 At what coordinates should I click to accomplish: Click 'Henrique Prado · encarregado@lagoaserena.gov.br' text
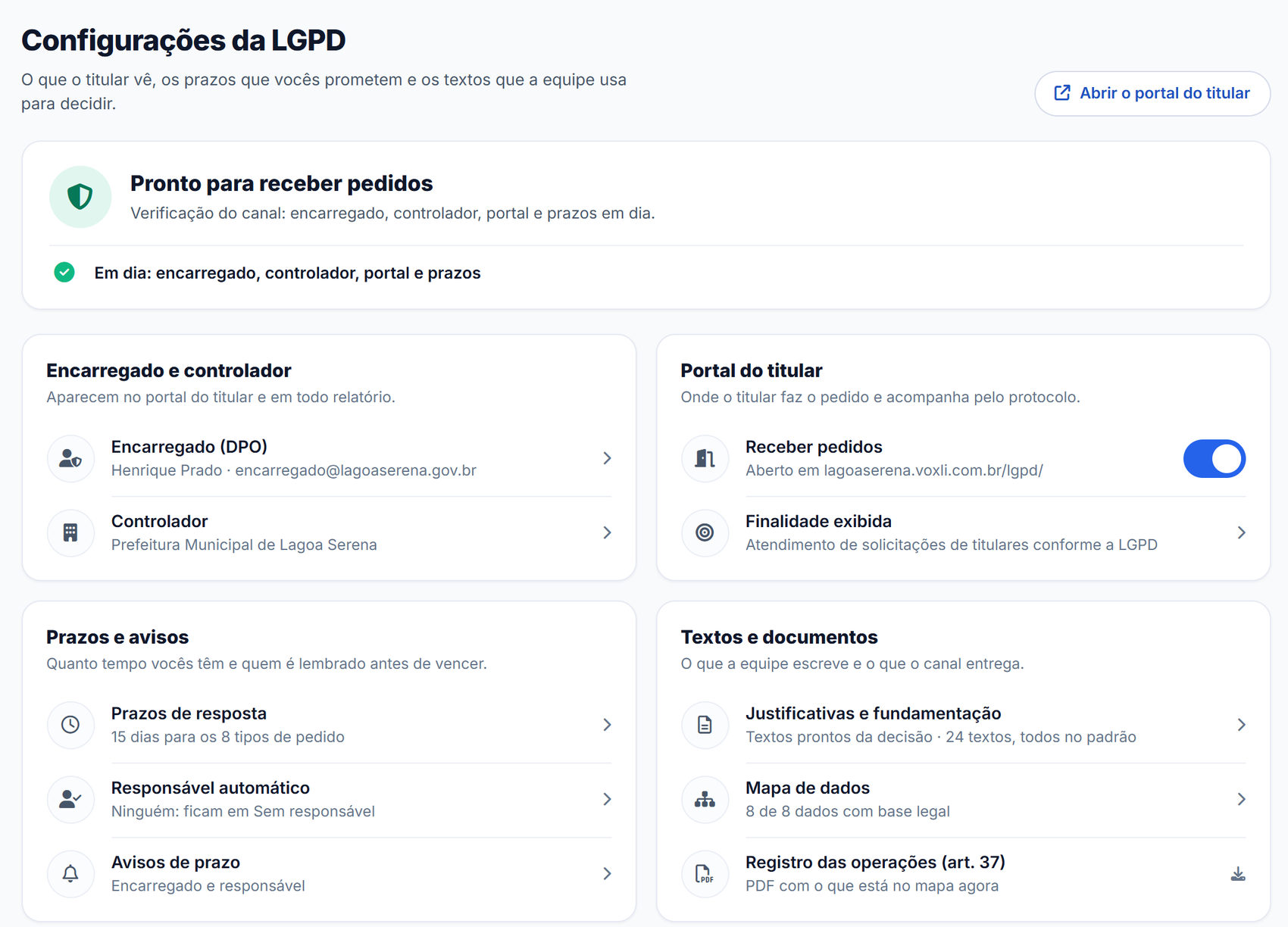[294, 470]
